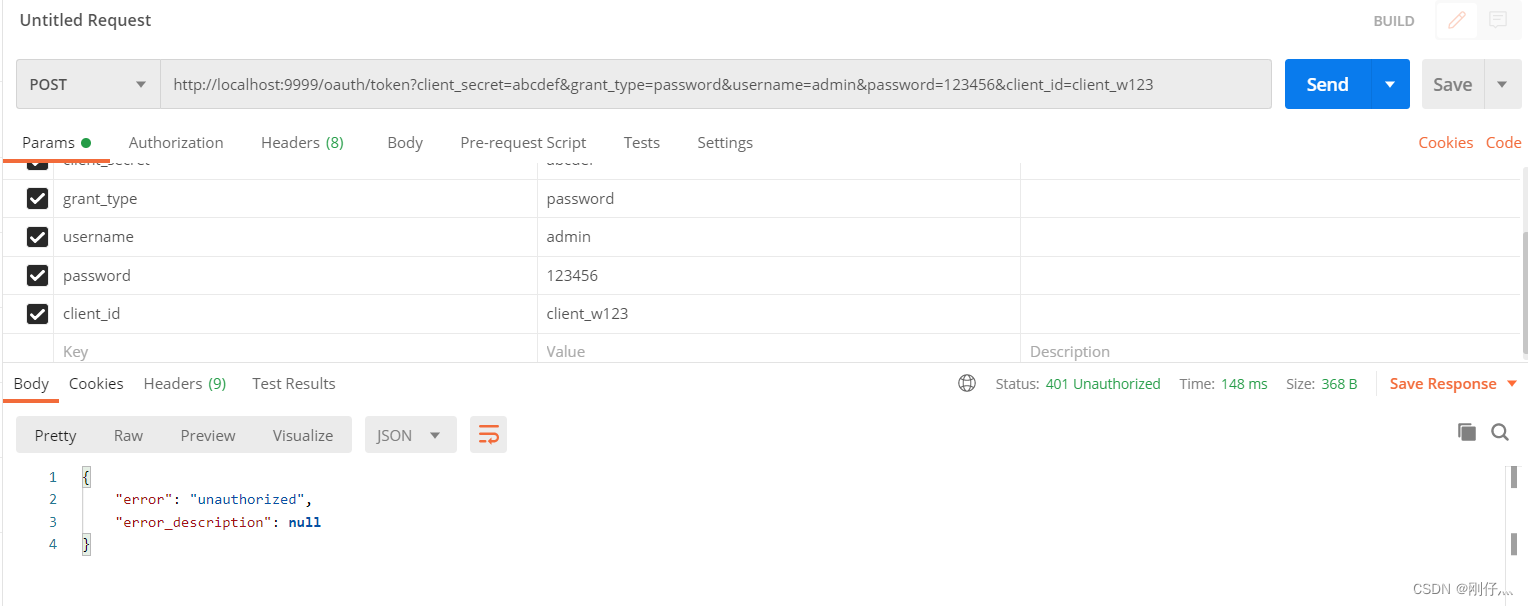Expand the Send button dropdown arrow
This screenshot has width=1528, height=606.
coord(1390,84)
